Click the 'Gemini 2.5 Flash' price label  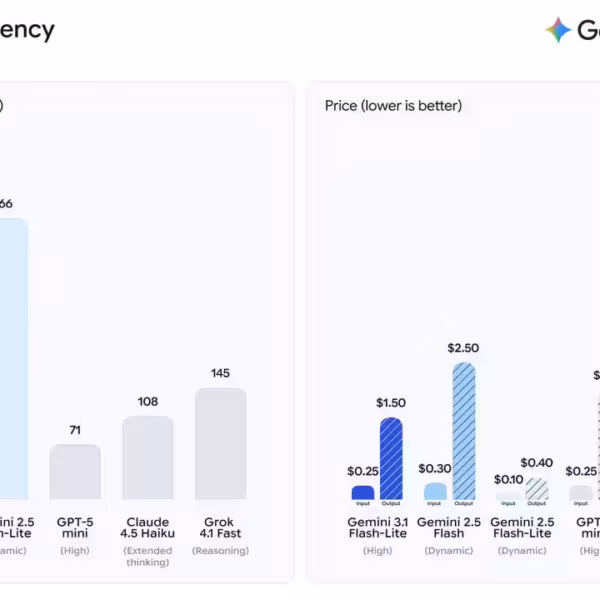pos(449,528)
